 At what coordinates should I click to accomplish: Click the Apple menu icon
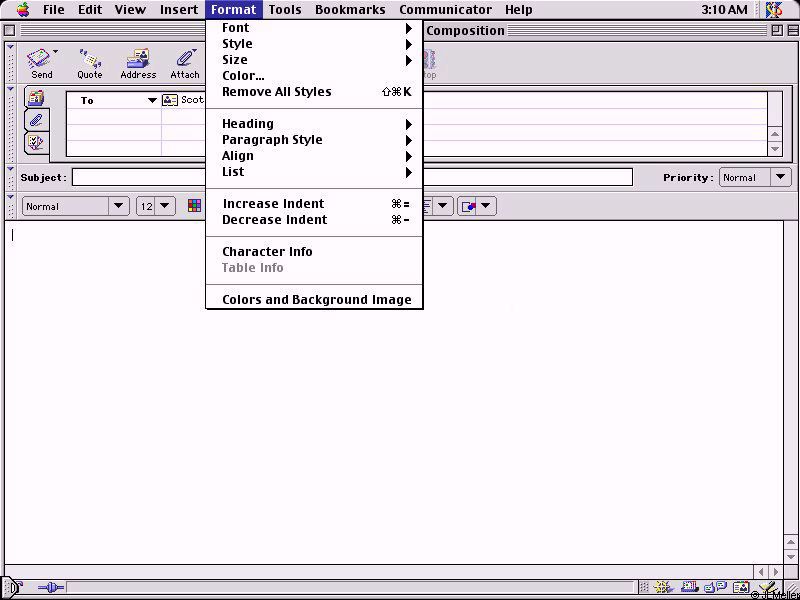23,9
